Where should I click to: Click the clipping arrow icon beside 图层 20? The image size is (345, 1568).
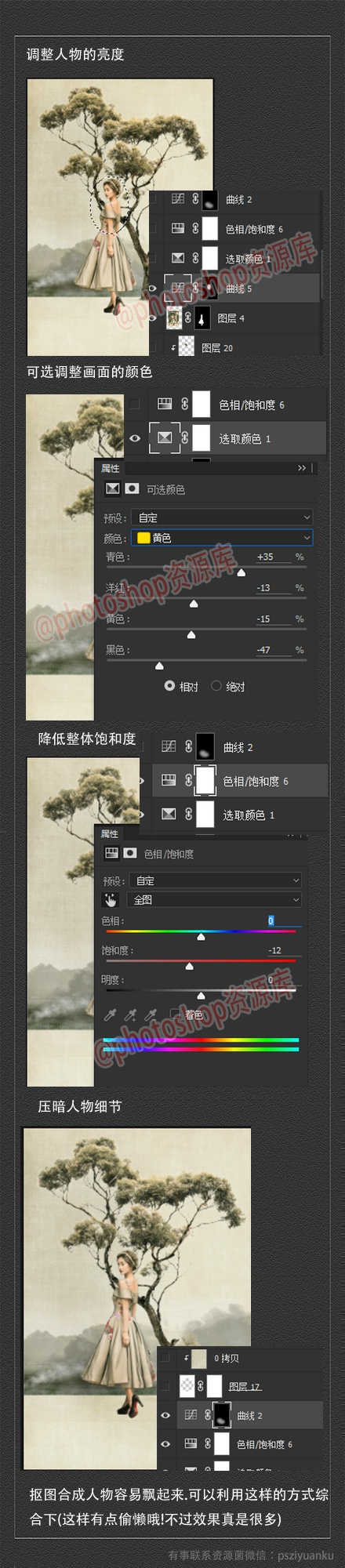[172, 347]
